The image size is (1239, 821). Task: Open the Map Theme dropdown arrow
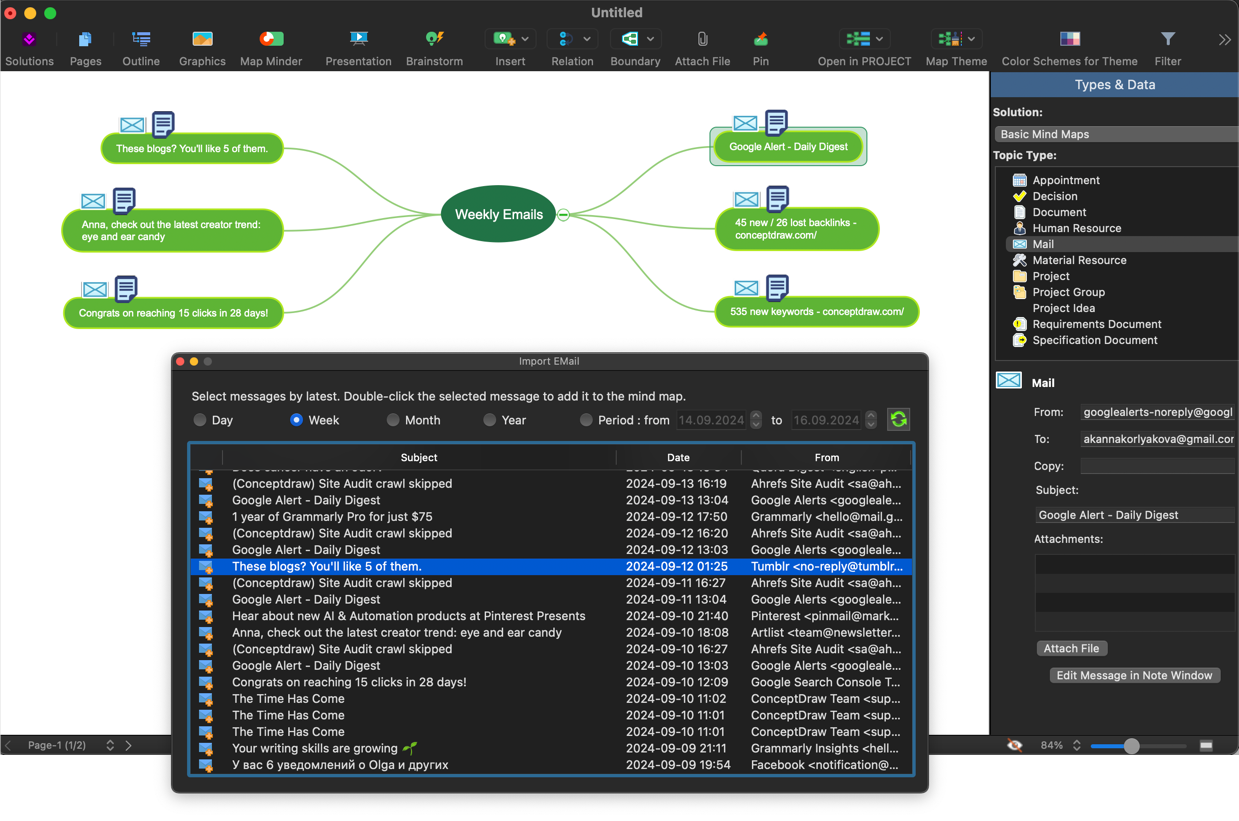pyautogui.click(x=971, y=39)
